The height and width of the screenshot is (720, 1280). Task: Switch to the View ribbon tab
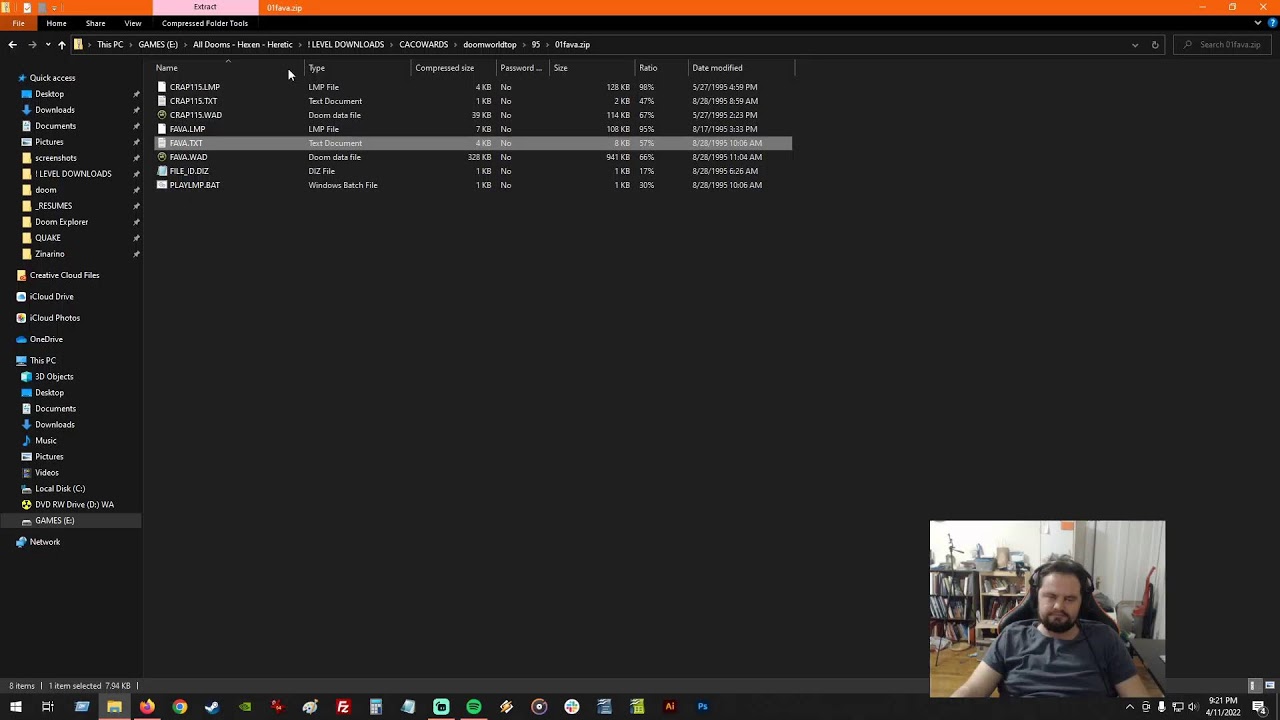[133, 23]
